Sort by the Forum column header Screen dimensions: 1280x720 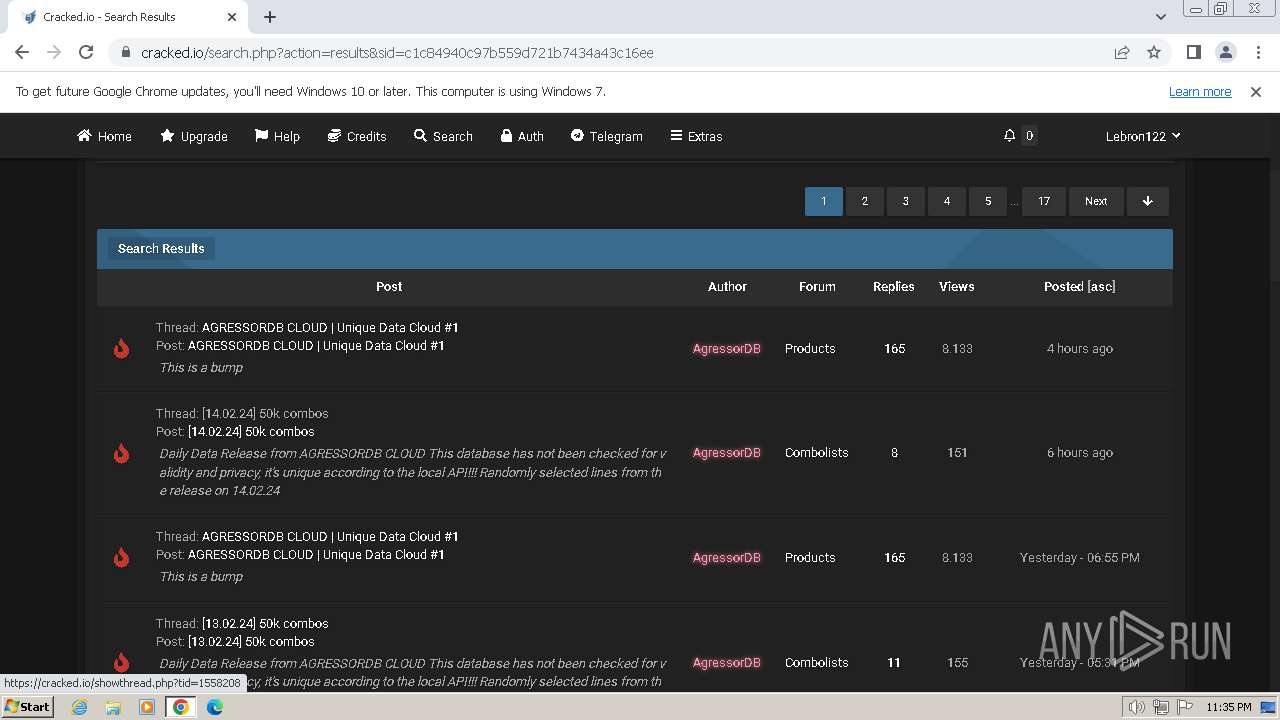817,286
